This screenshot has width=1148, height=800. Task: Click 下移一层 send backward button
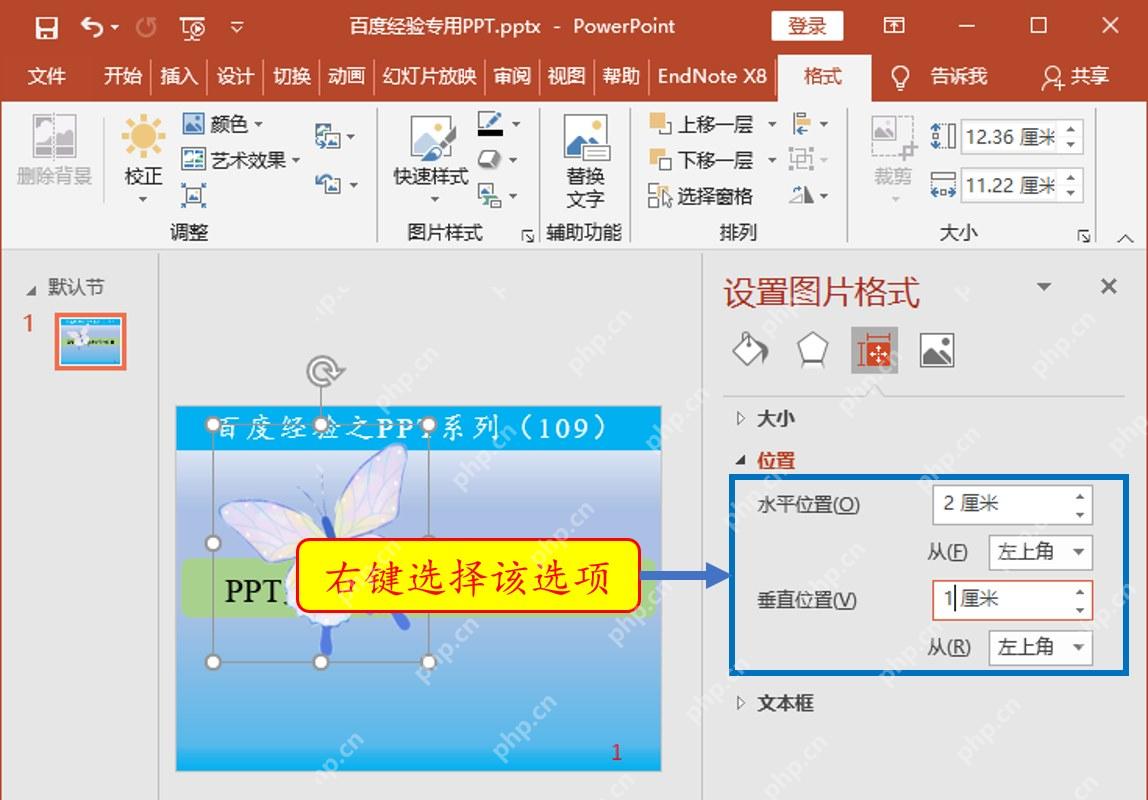coord(701,160)
